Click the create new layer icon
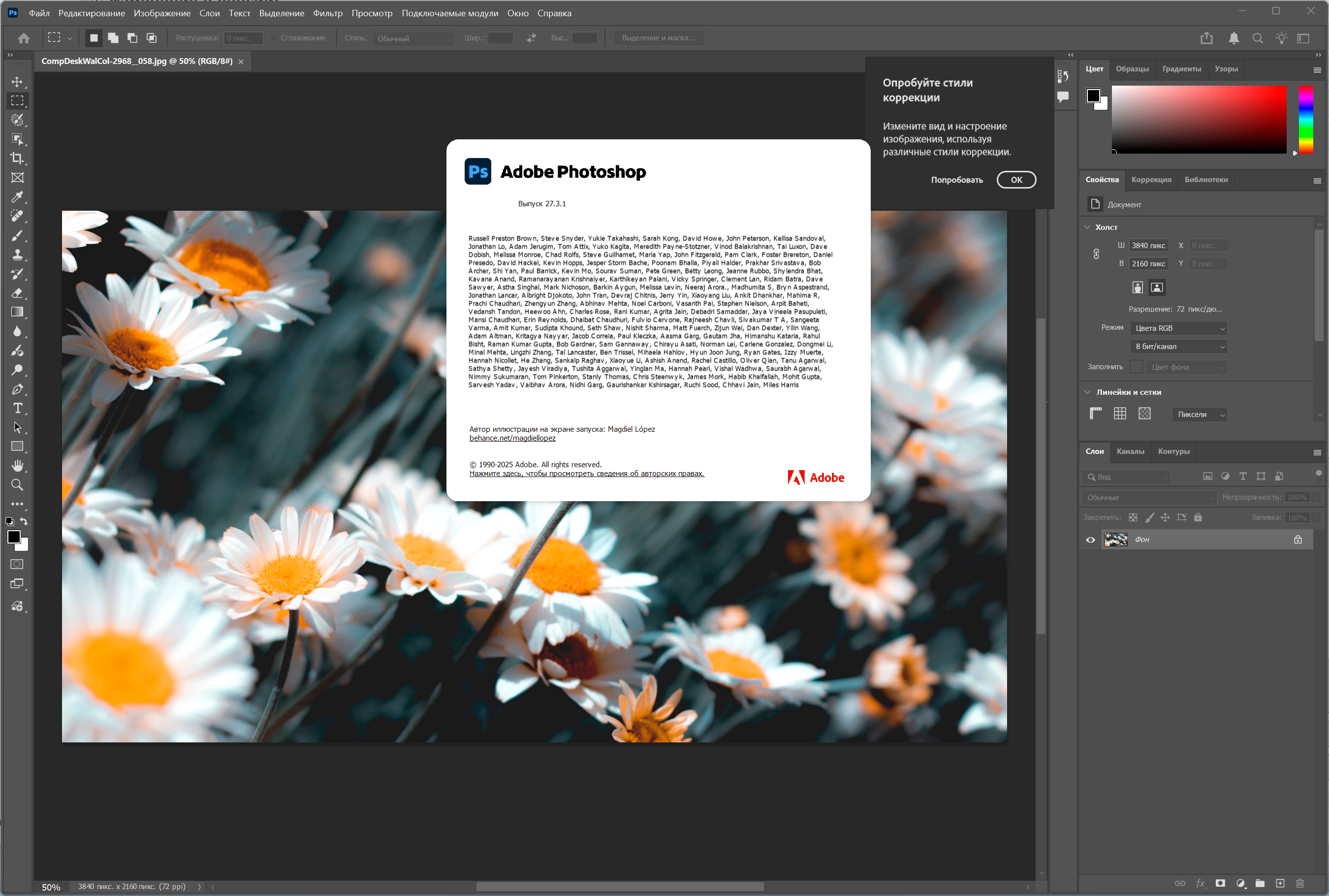This screenshot has height=896, width=1329. (x=1280, y=883)
